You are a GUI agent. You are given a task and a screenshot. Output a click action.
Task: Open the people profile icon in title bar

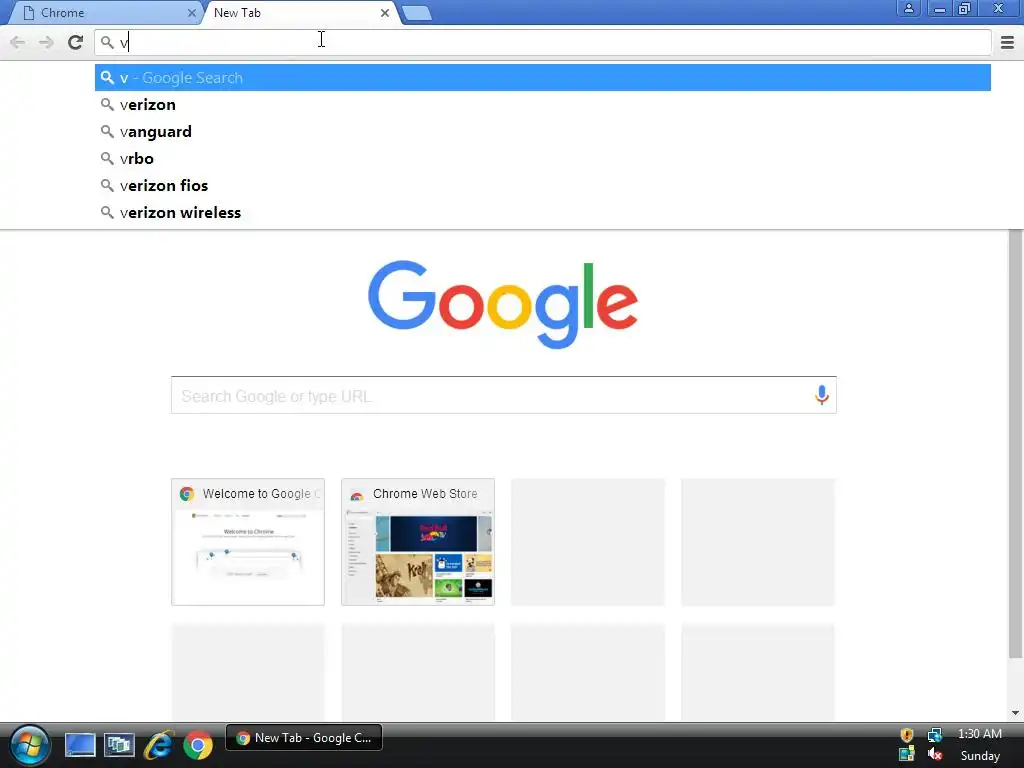(908, 8)
